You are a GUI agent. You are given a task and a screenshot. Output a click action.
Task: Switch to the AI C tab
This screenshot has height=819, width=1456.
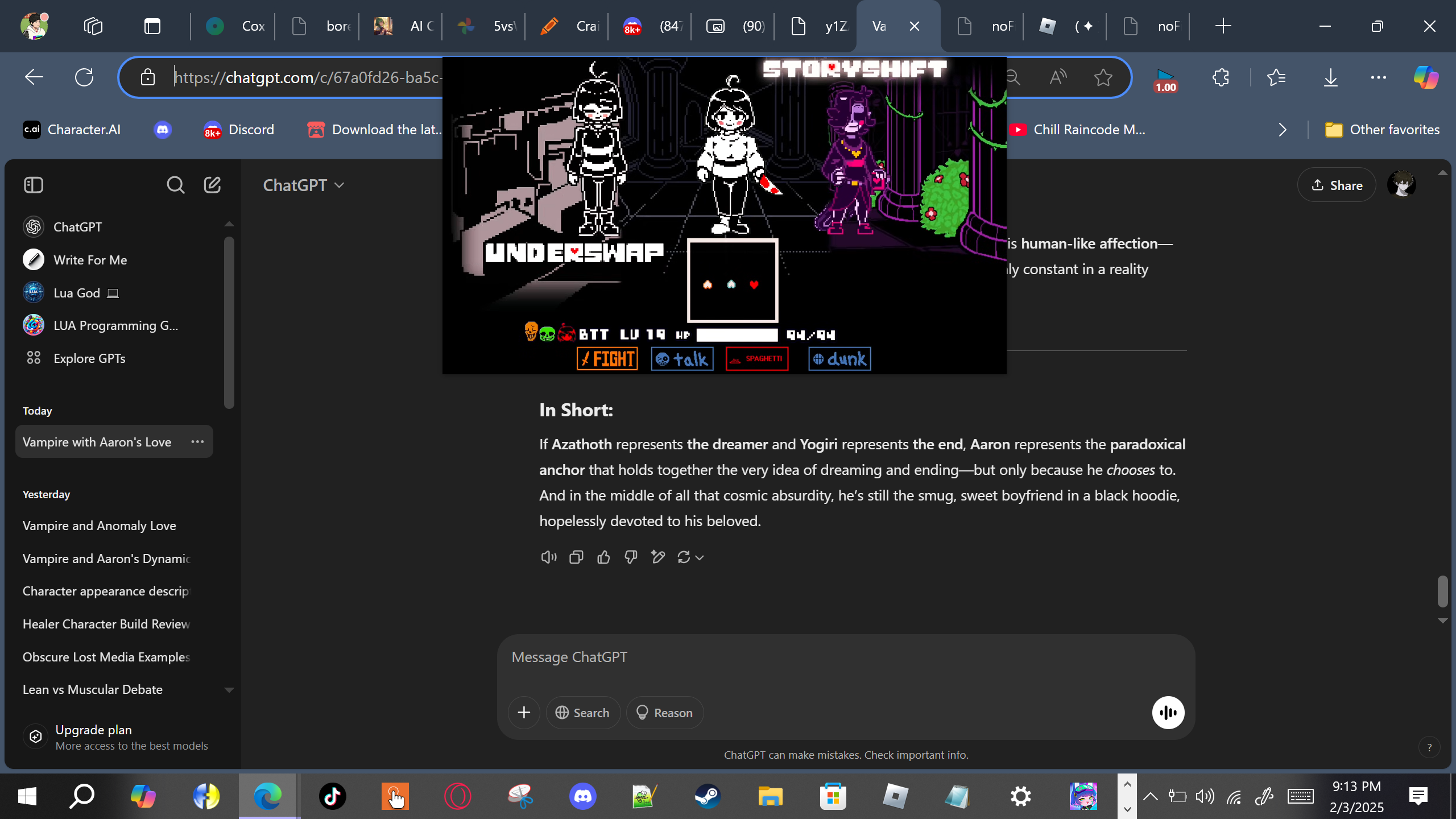click(400, 26)
